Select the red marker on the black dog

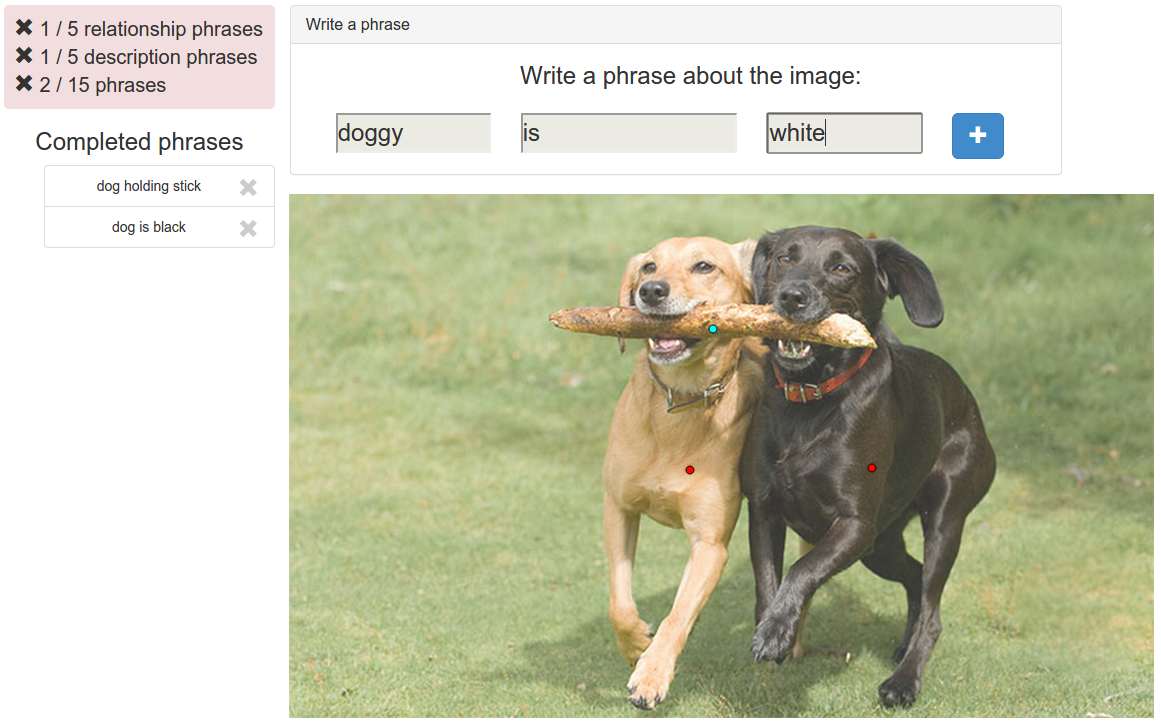click(x=872, y=468)
